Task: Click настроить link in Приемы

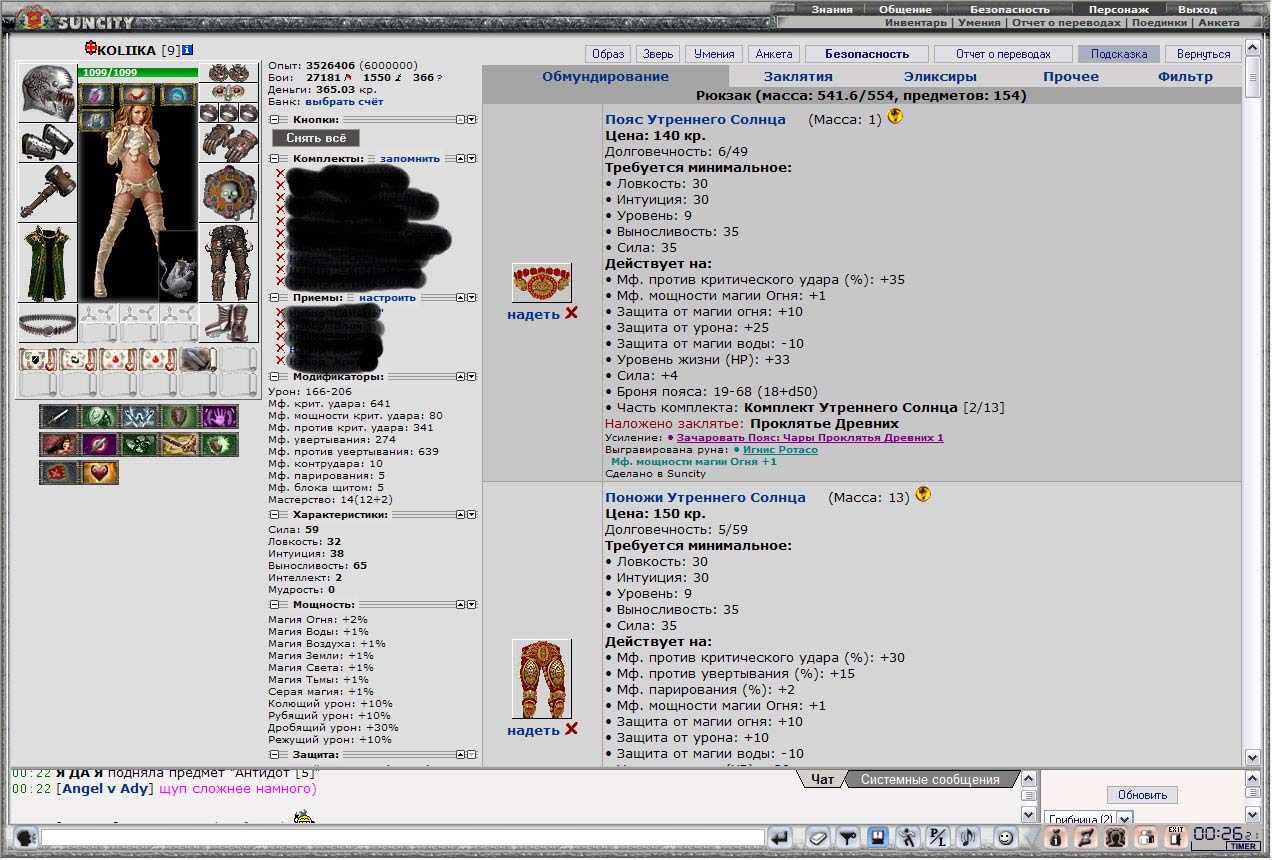Action: pos(387,297)
